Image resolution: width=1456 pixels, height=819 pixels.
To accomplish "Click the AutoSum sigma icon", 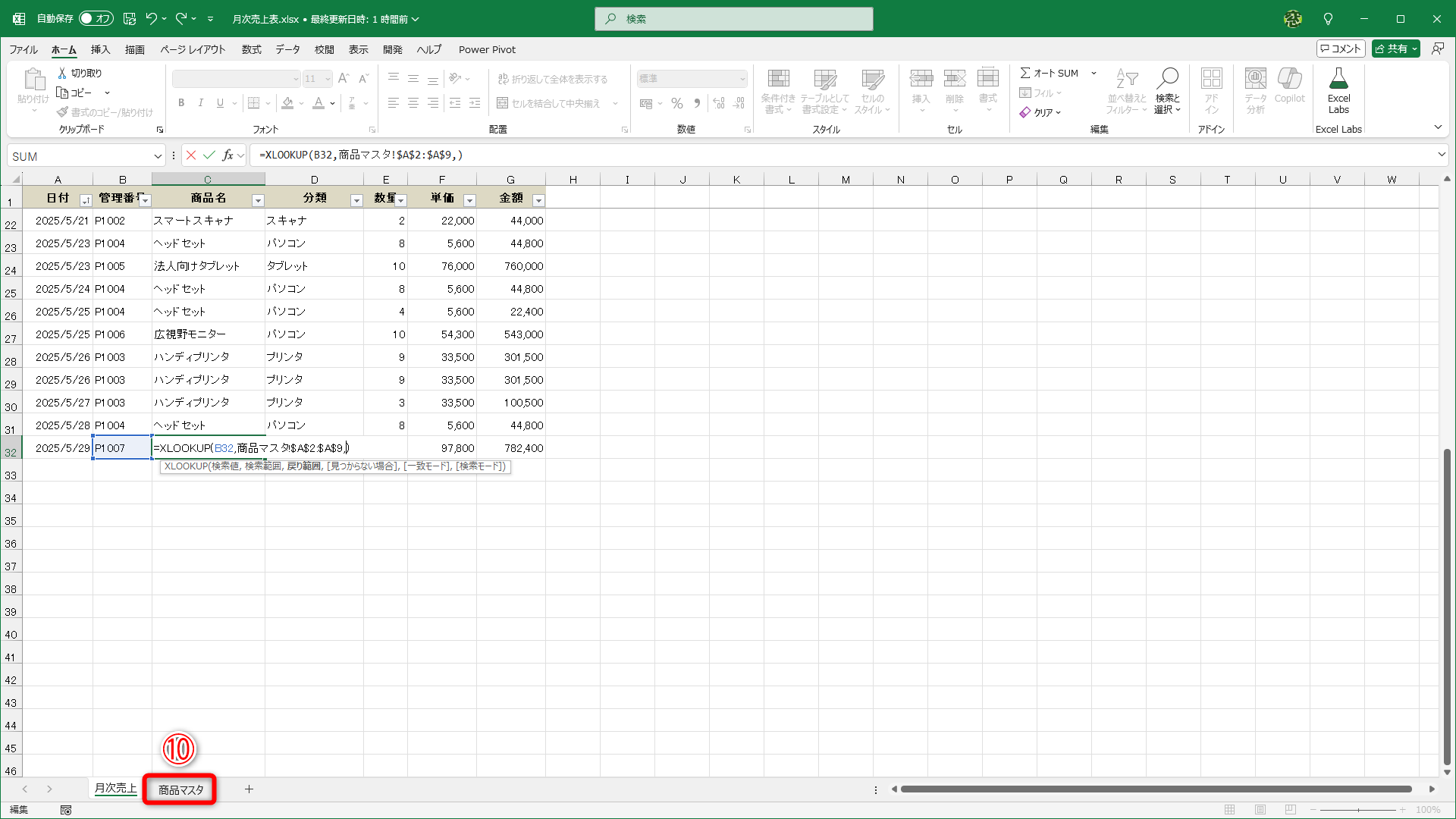I will coord(1025,73).
